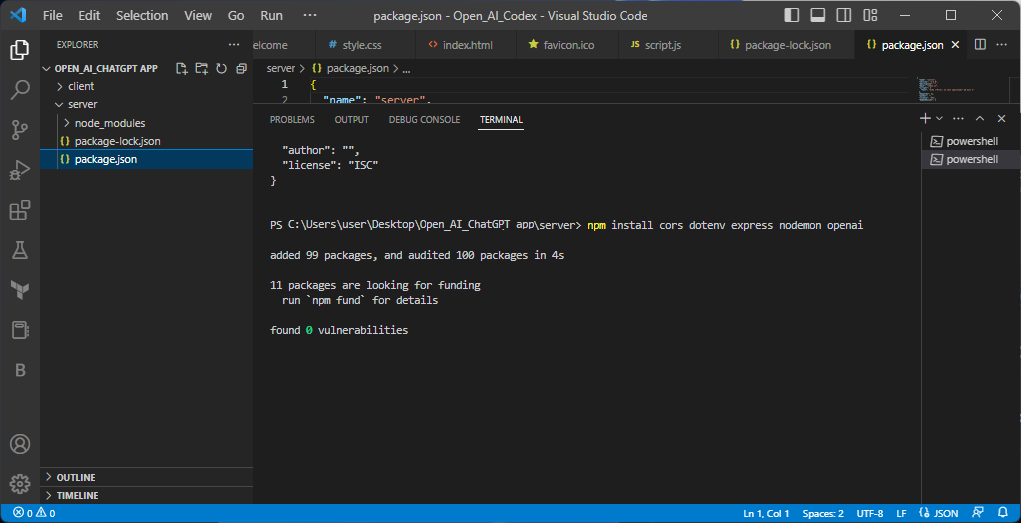Screen dimensions: 1022x523
Task: Toggle primary side bar layout button
Action: [x=792, y=15]
